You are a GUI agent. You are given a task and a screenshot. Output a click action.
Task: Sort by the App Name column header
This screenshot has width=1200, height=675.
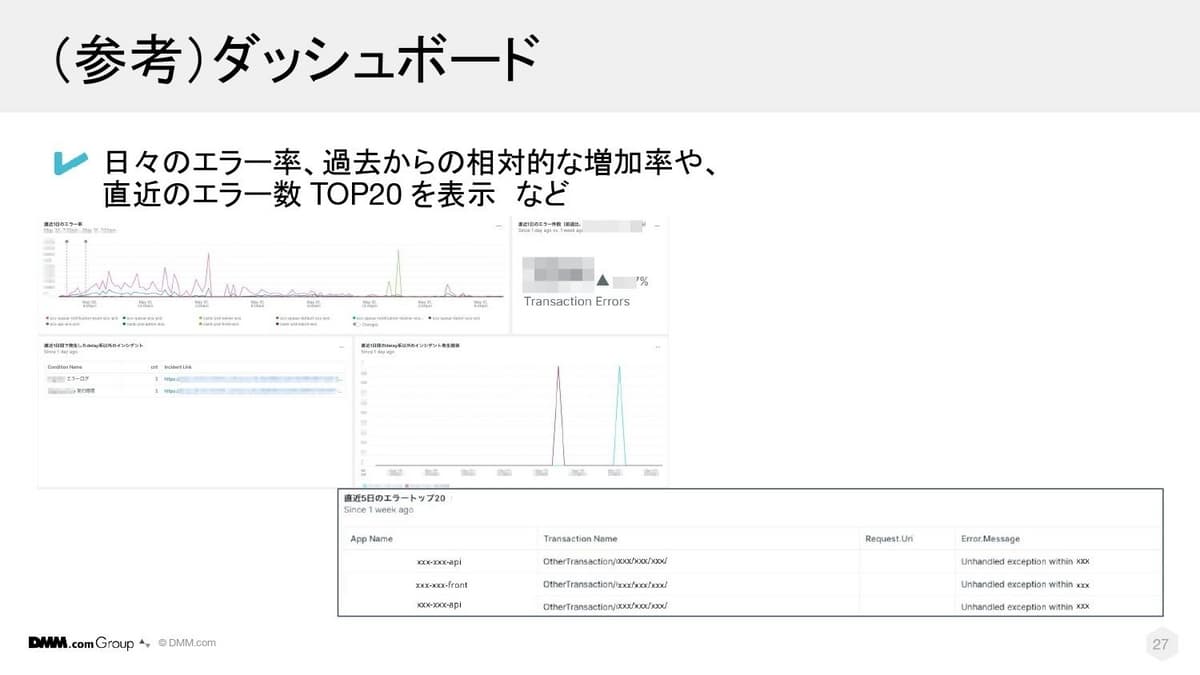(x=372, y=539)
